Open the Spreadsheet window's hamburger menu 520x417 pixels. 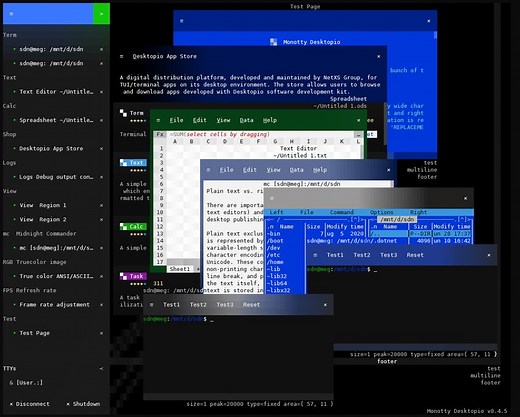point(158,120)
